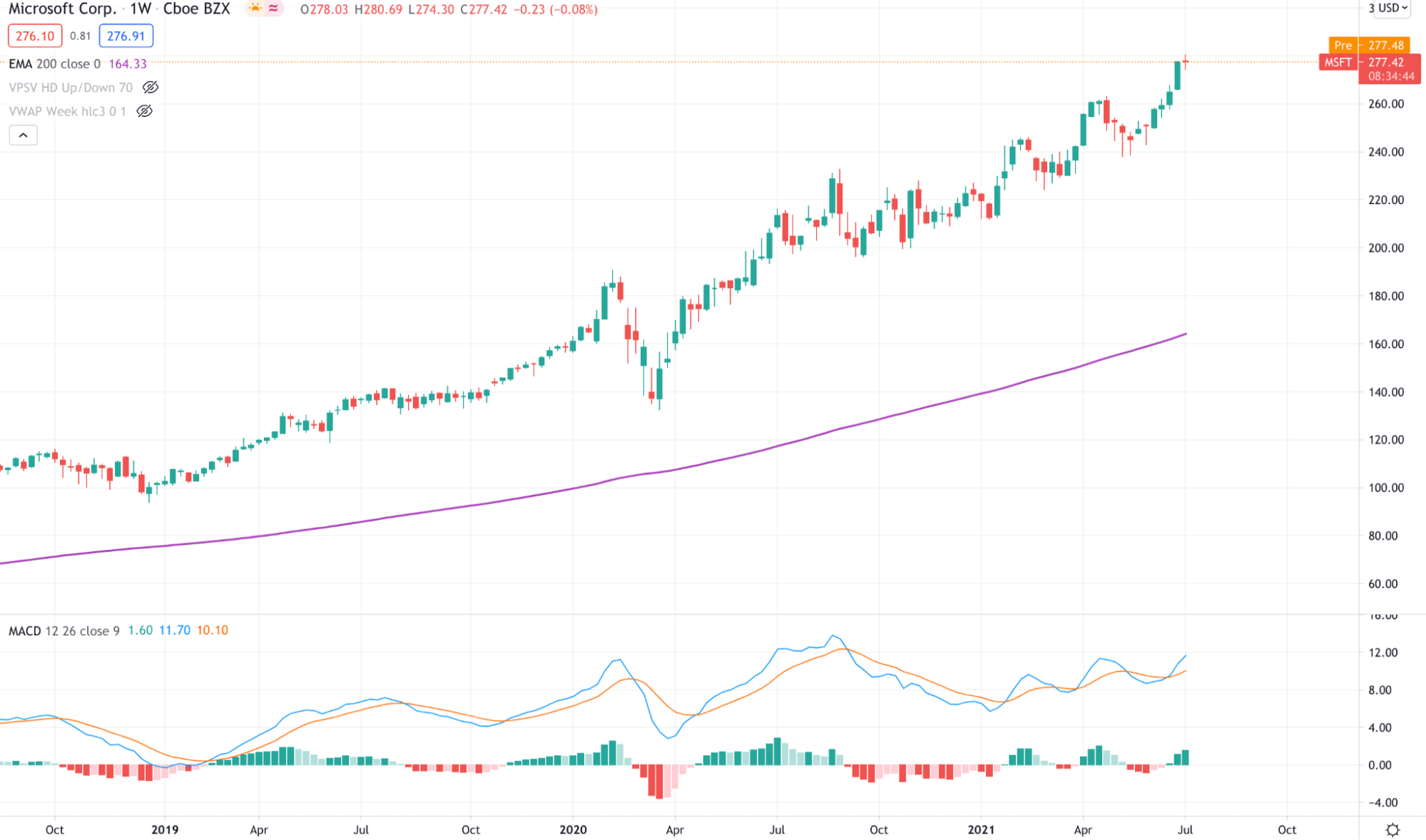
Task: Click the 80.00 price axis label
Action: click(1383, 536)
